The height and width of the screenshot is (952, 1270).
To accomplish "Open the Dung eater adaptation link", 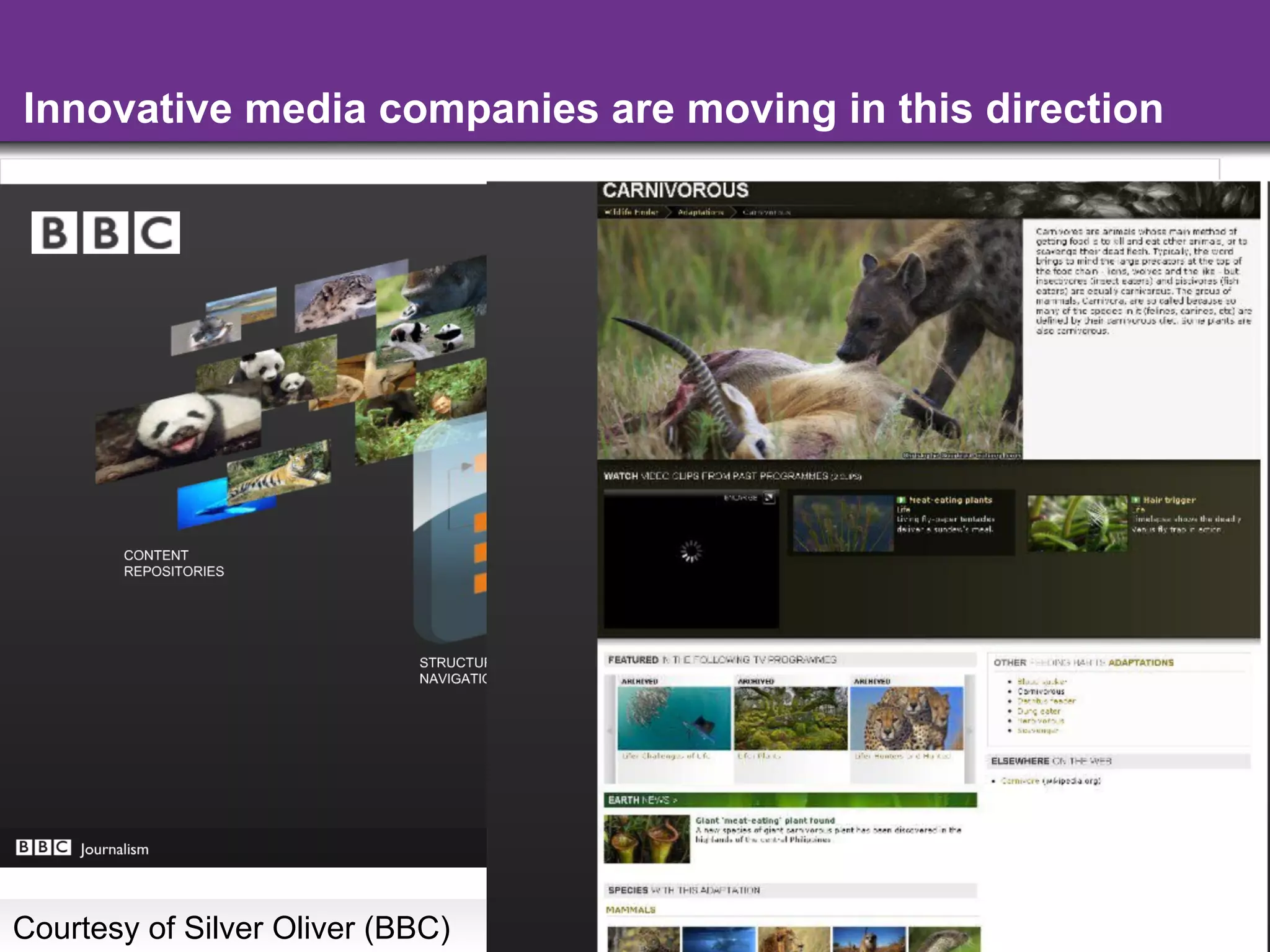I will click(x=1039, y=711).
